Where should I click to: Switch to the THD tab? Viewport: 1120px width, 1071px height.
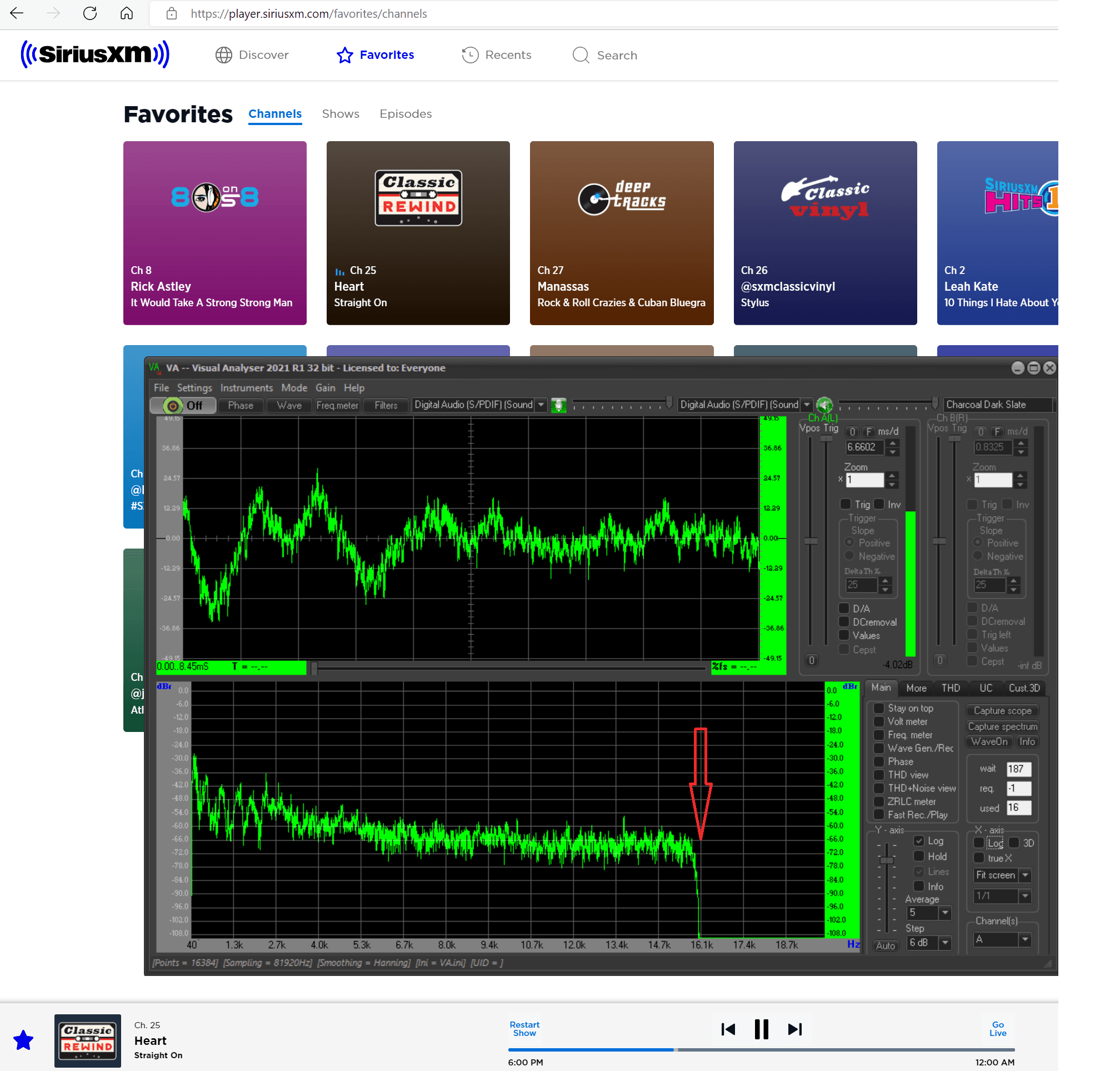950,688
